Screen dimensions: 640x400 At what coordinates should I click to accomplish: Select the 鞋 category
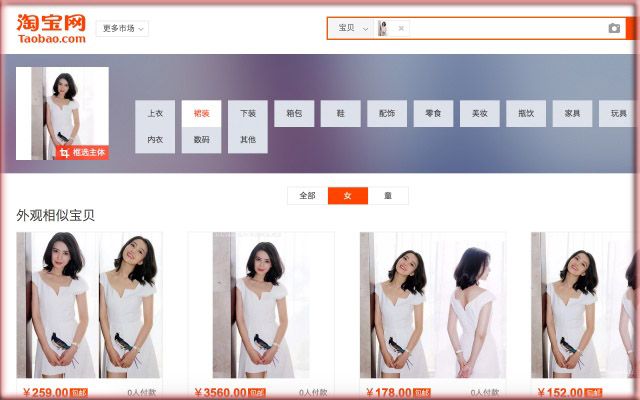pyautogui.click(x=340, y=113)
